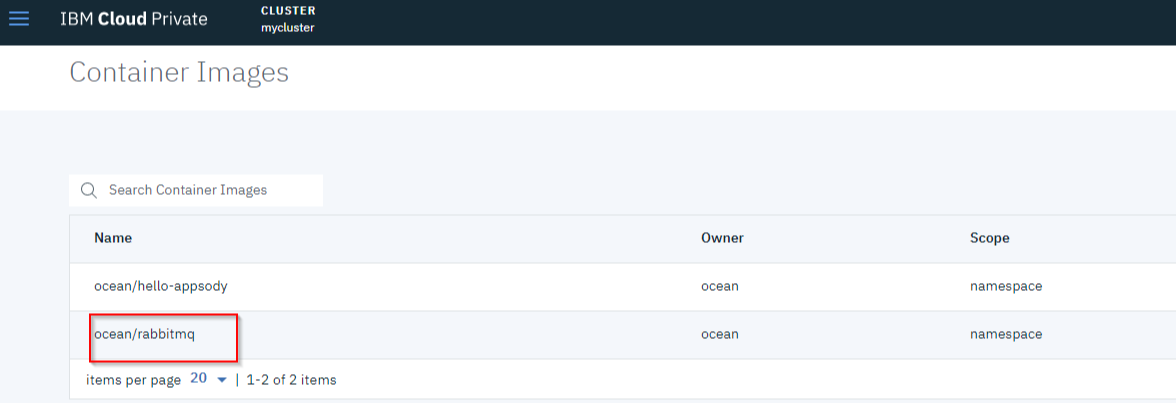Sort by the Owner column header
Image resolution: width=1176 pixels, height=403 pixels.
pyautogui.click(x=722, y=238)
